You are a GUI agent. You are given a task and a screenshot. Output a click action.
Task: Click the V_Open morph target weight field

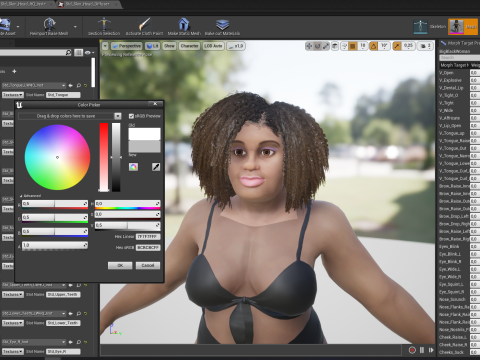pos(475,73)
